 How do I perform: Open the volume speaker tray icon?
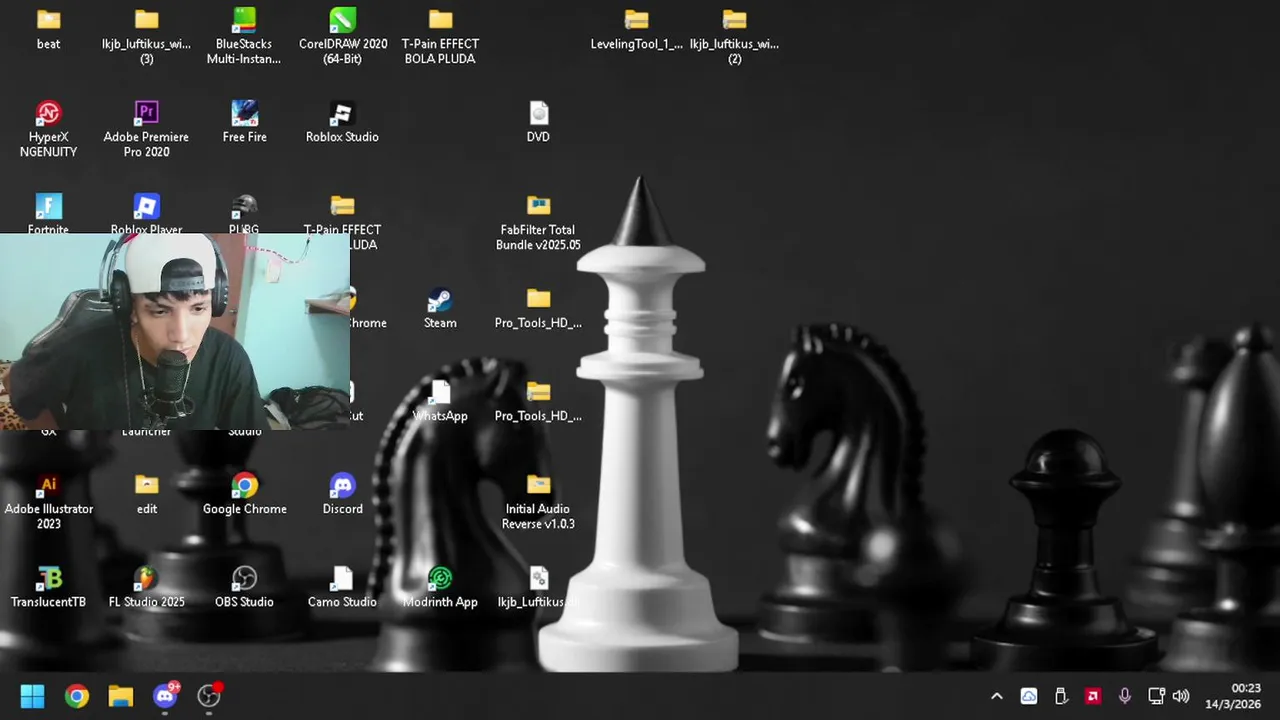(x=1181, y=696)
